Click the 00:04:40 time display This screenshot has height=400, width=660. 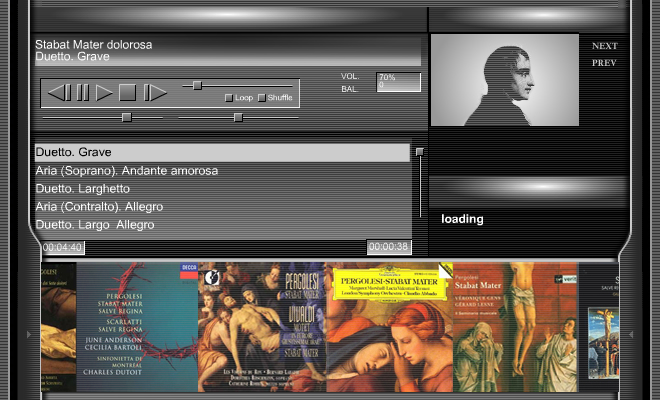coord(63,247)
